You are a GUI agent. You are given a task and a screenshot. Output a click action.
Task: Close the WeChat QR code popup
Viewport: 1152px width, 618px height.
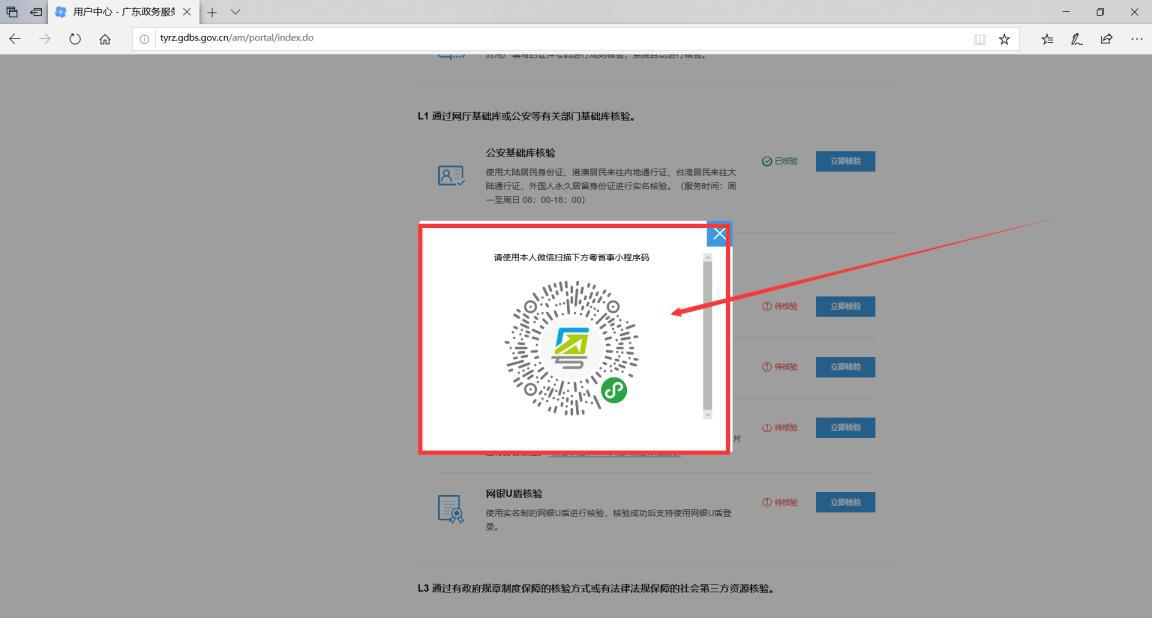(719, 234)
